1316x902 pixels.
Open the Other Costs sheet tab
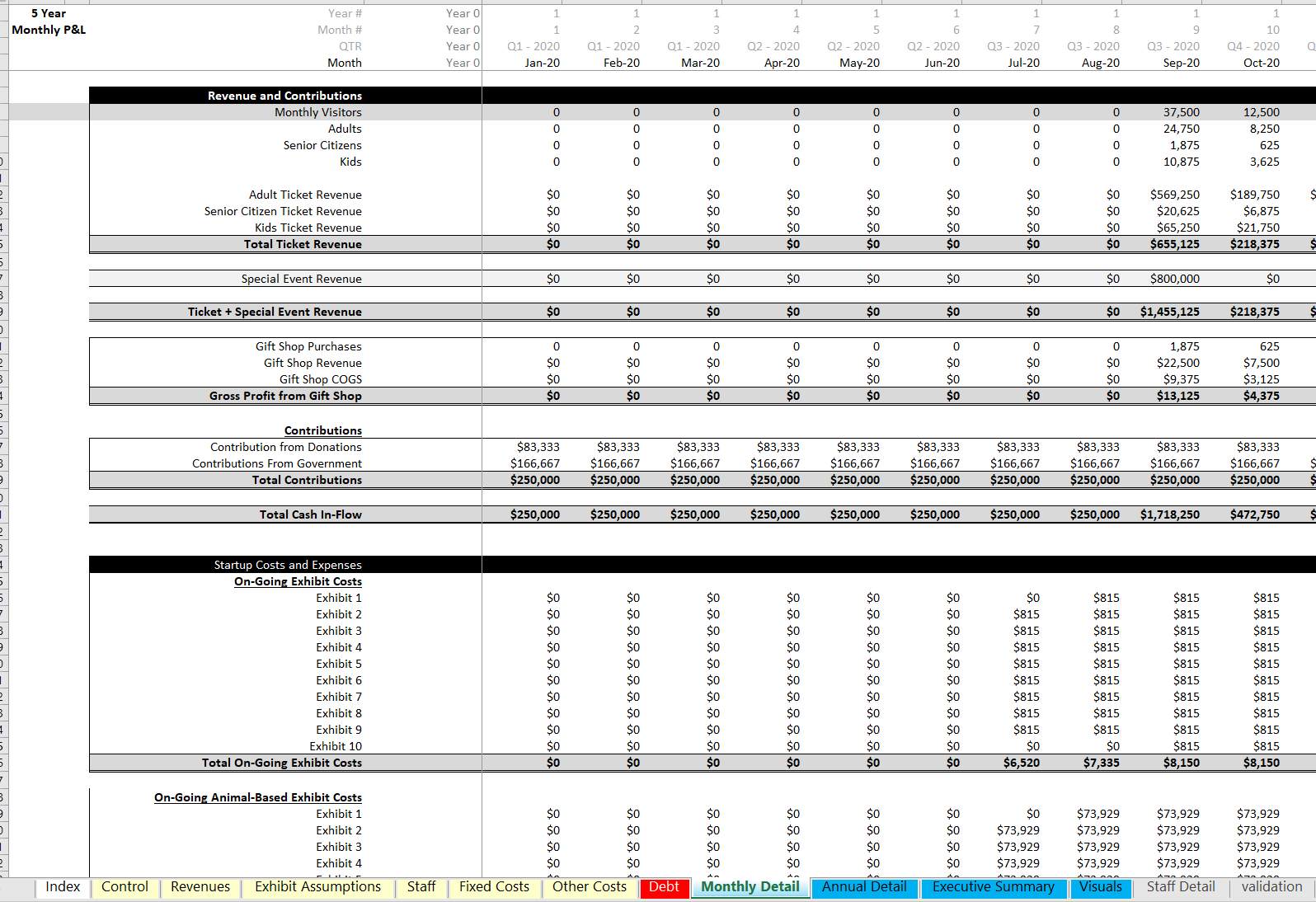590,887
